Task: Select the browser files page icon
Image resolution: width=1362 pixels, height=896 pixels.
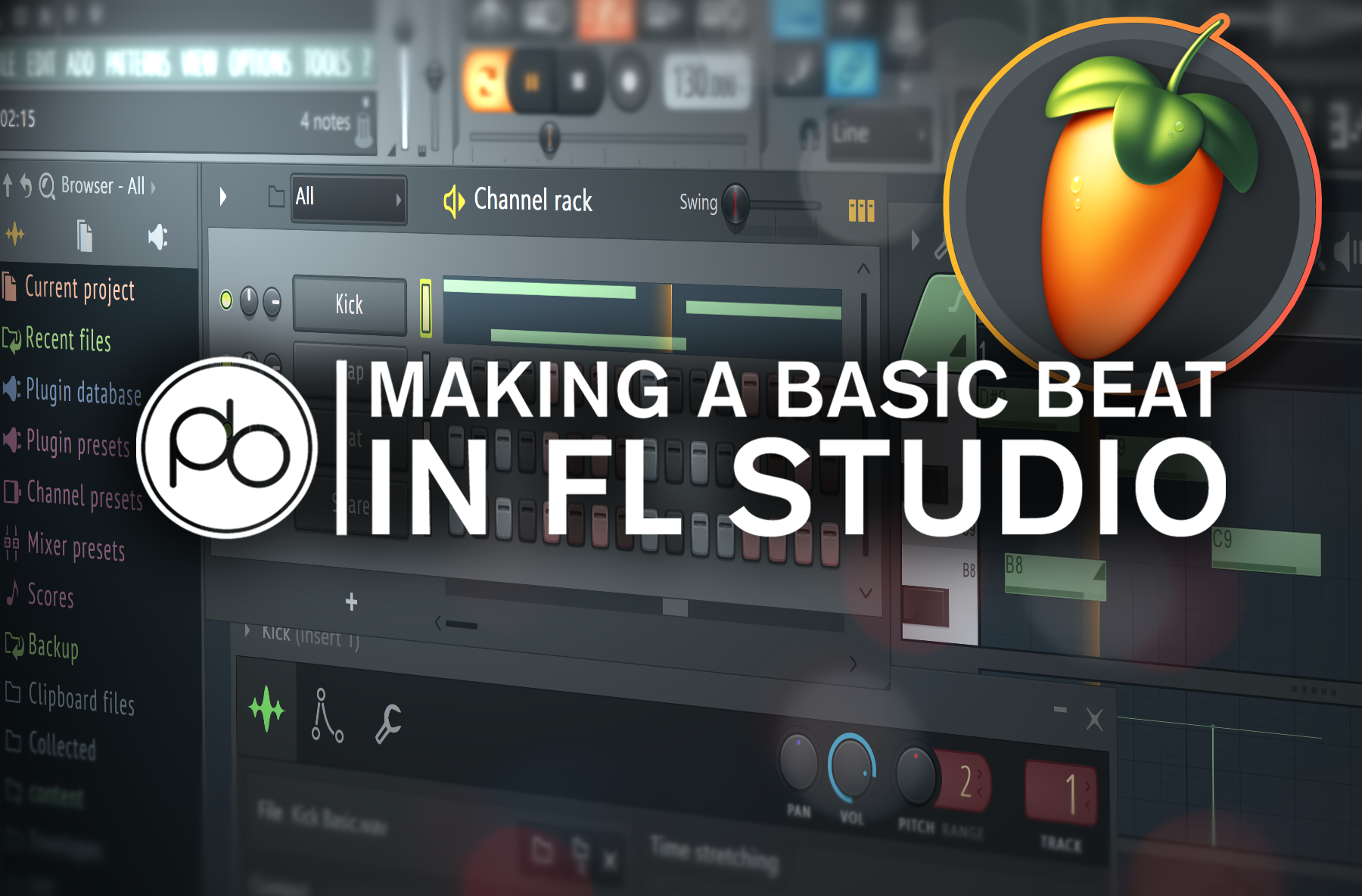Action: pyautogui.click(x=85, y=236)
